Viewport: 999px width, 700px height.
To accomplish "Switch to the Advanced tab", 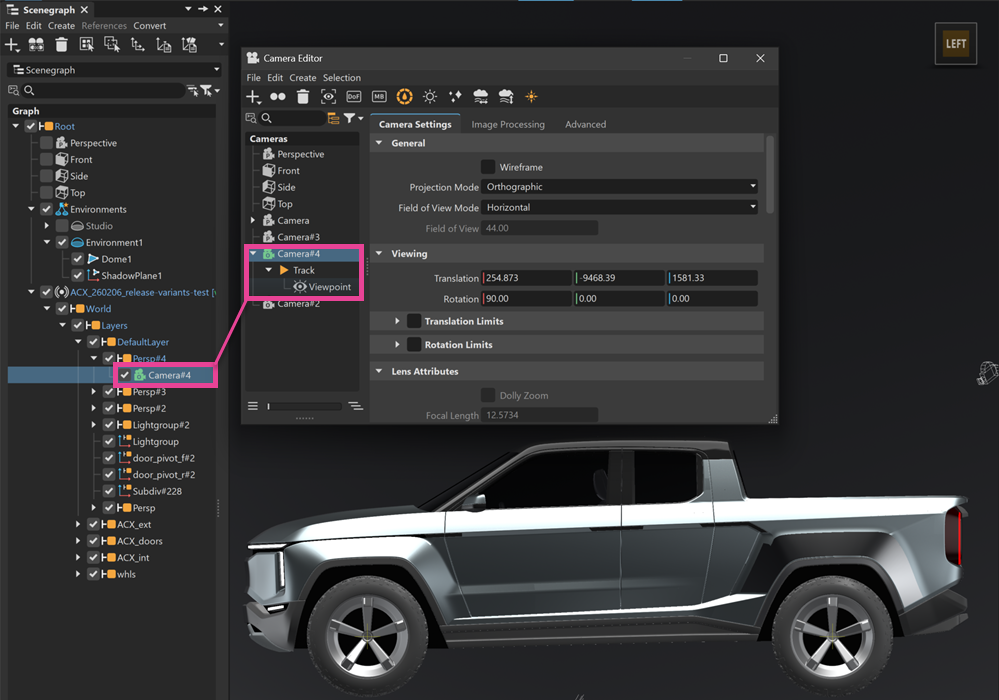I will pos(586,124).
